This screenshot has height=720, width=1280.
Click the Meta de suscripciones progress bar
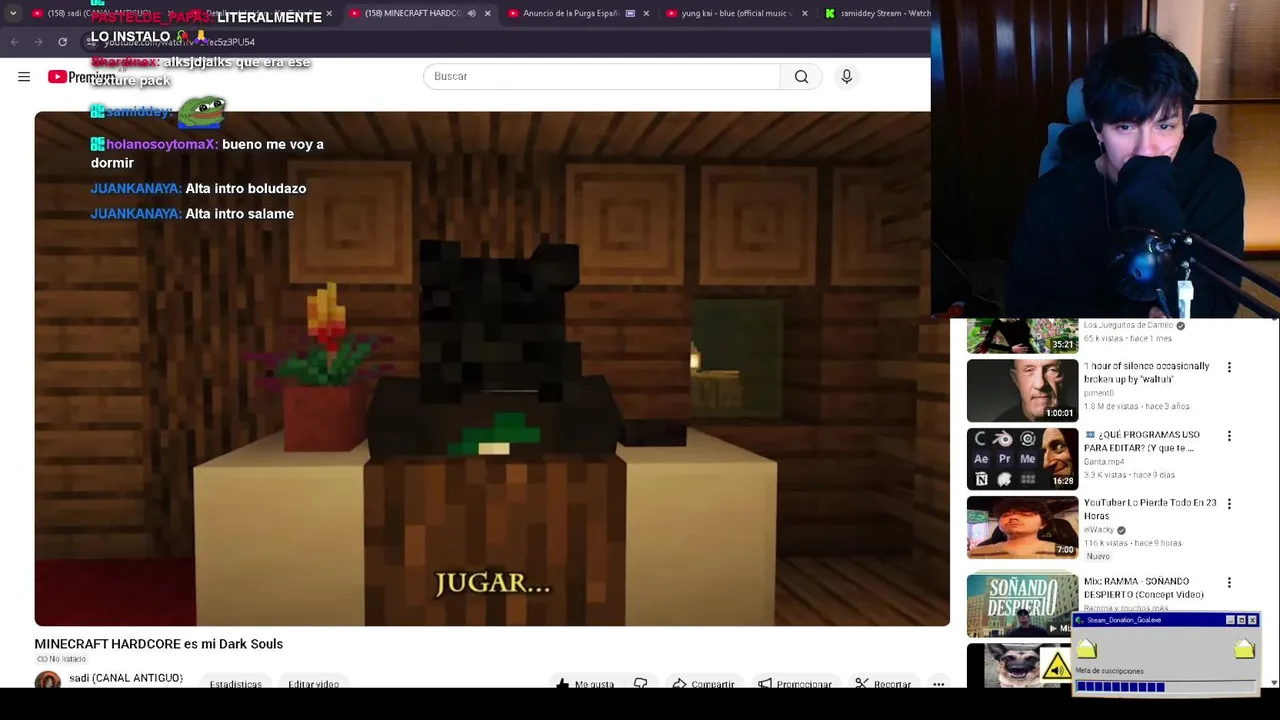point(1166,687)
